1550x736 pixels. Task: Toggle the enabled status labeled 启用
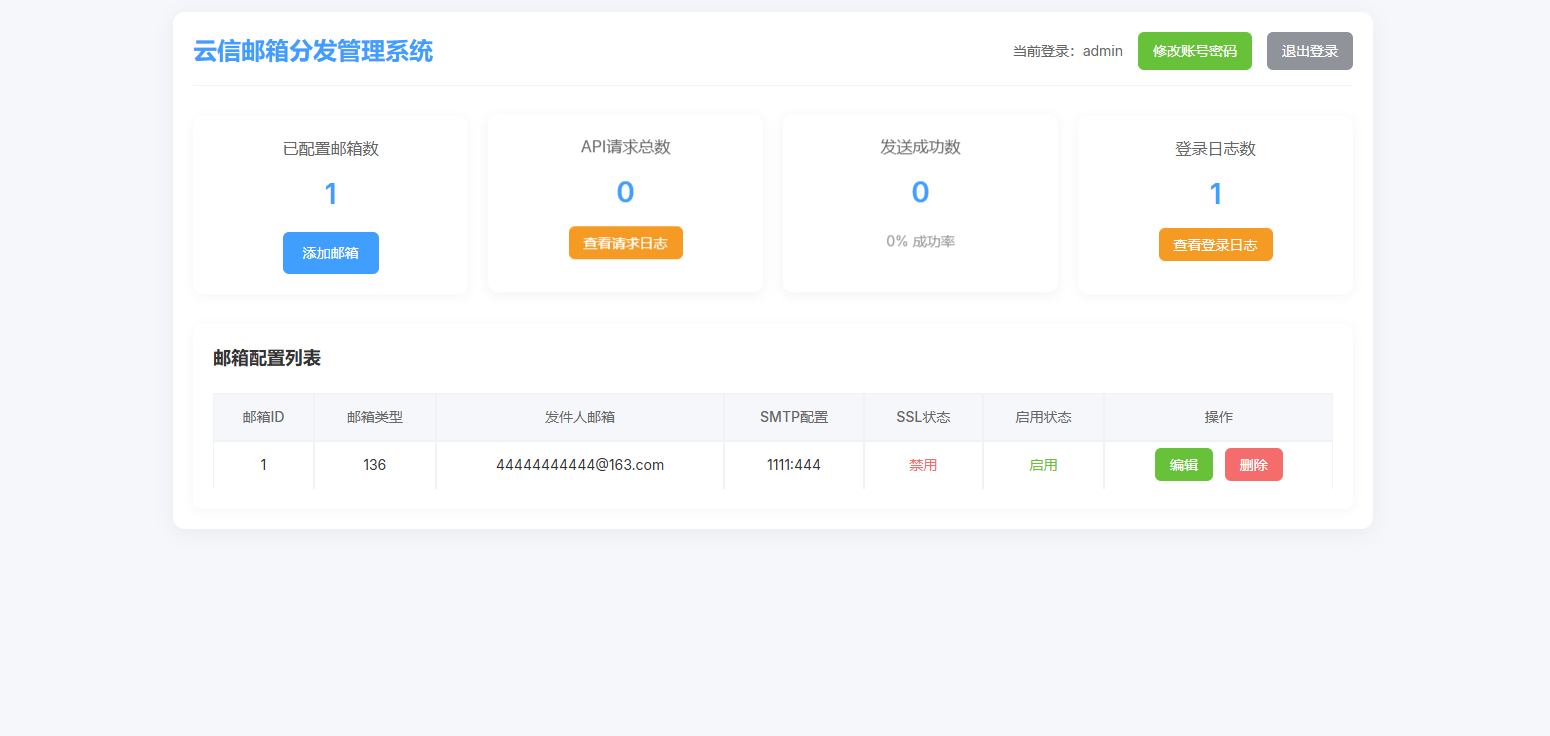1042,464
